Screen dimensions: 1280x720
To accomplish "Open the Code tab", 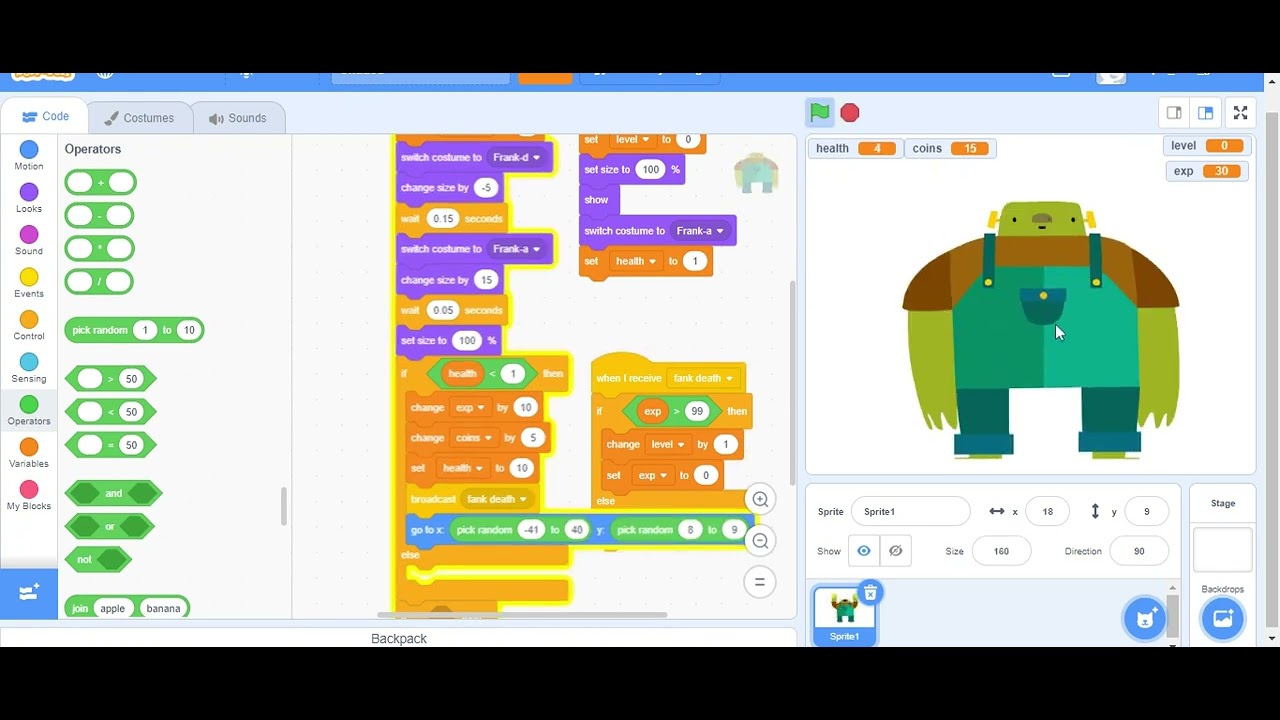I will click(x=45, y=116).
